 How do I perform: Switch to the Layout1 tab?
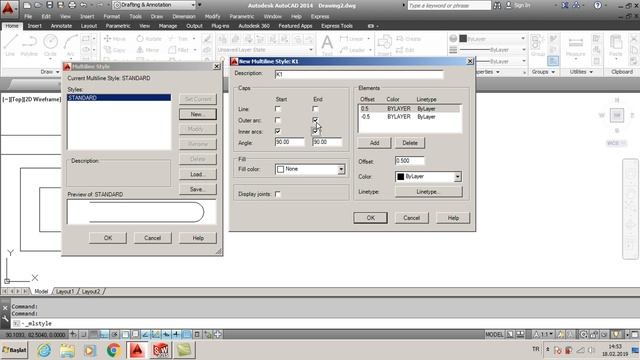pos(65,291)
